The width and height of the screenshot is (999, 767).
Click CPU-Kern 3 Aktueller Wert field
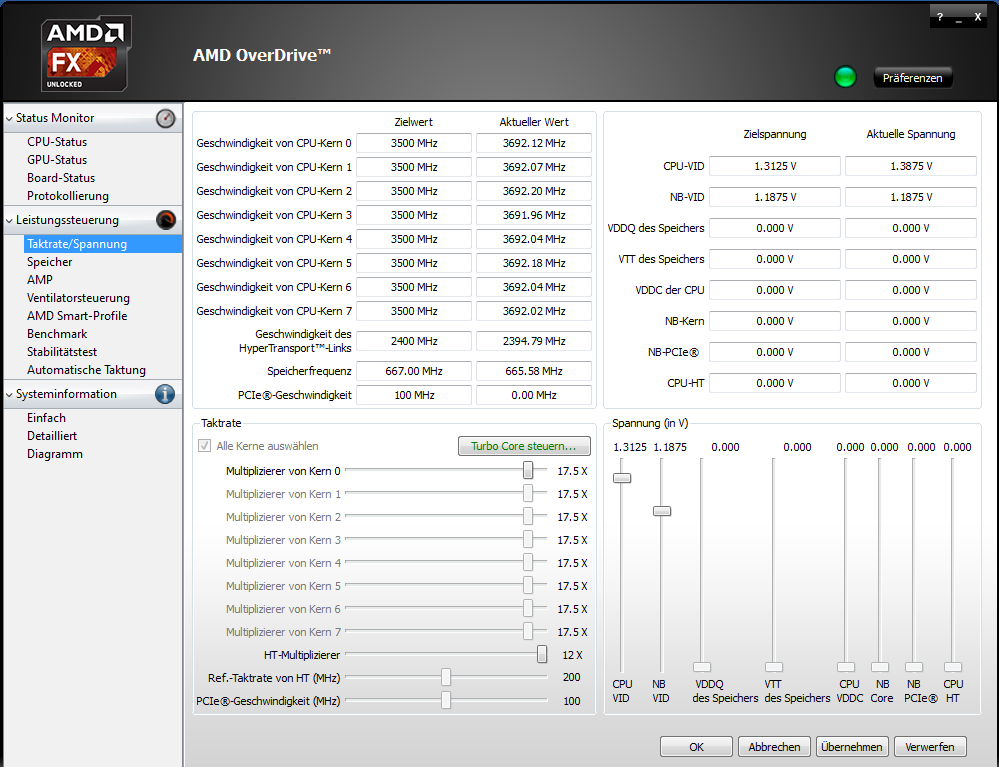tap(534, 215)
